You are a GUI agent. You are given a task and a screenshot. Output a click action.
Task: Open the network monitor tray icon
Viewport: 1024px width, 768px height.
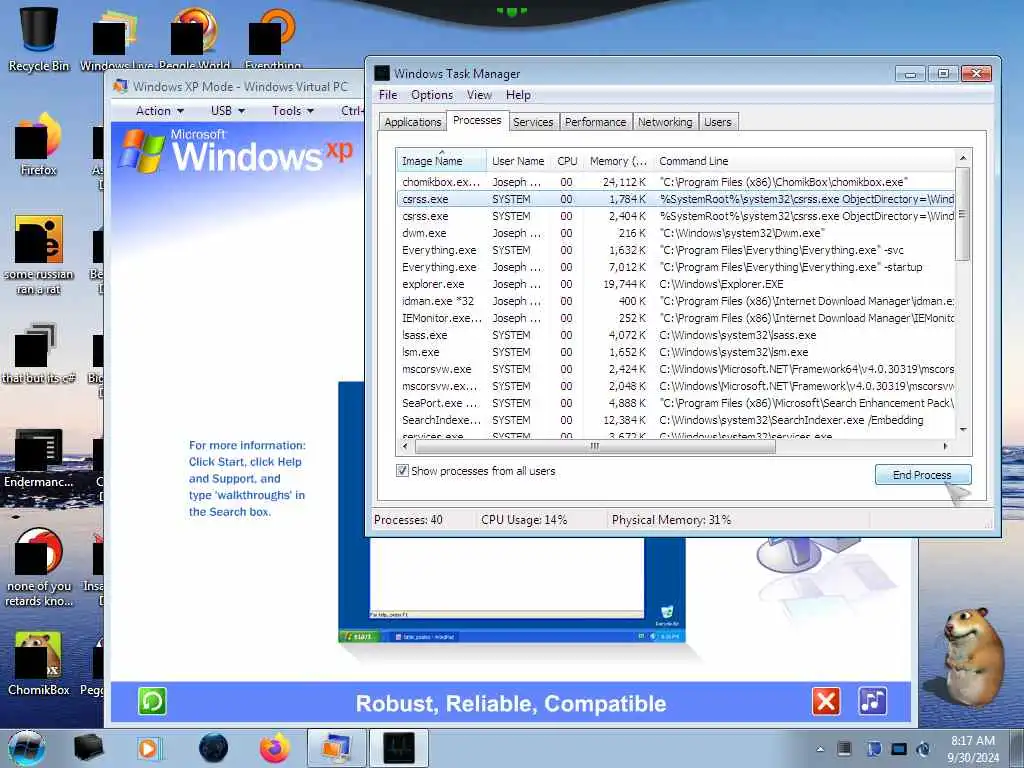click(x=899, y=749)
